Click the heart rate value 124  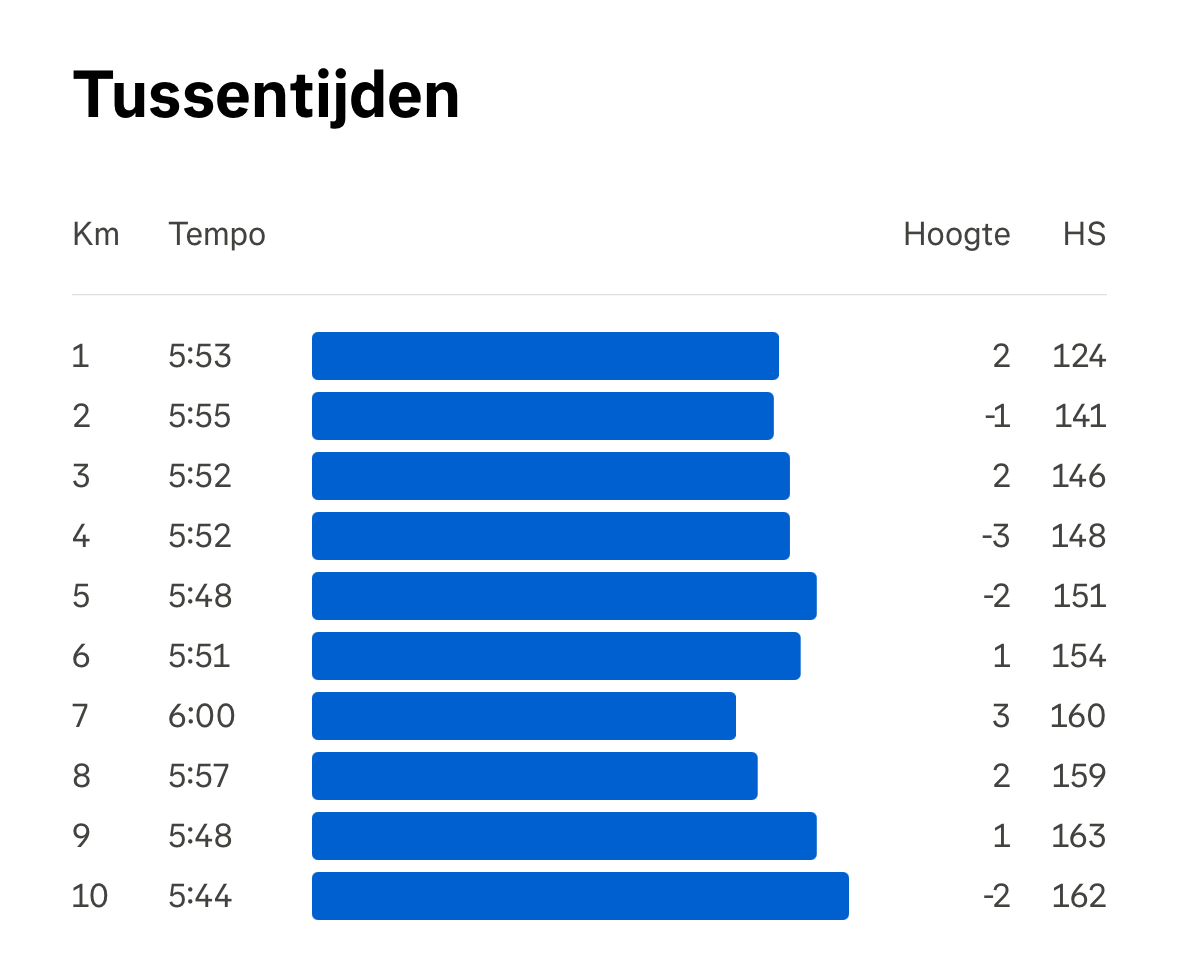click(x=1078, y=356)
